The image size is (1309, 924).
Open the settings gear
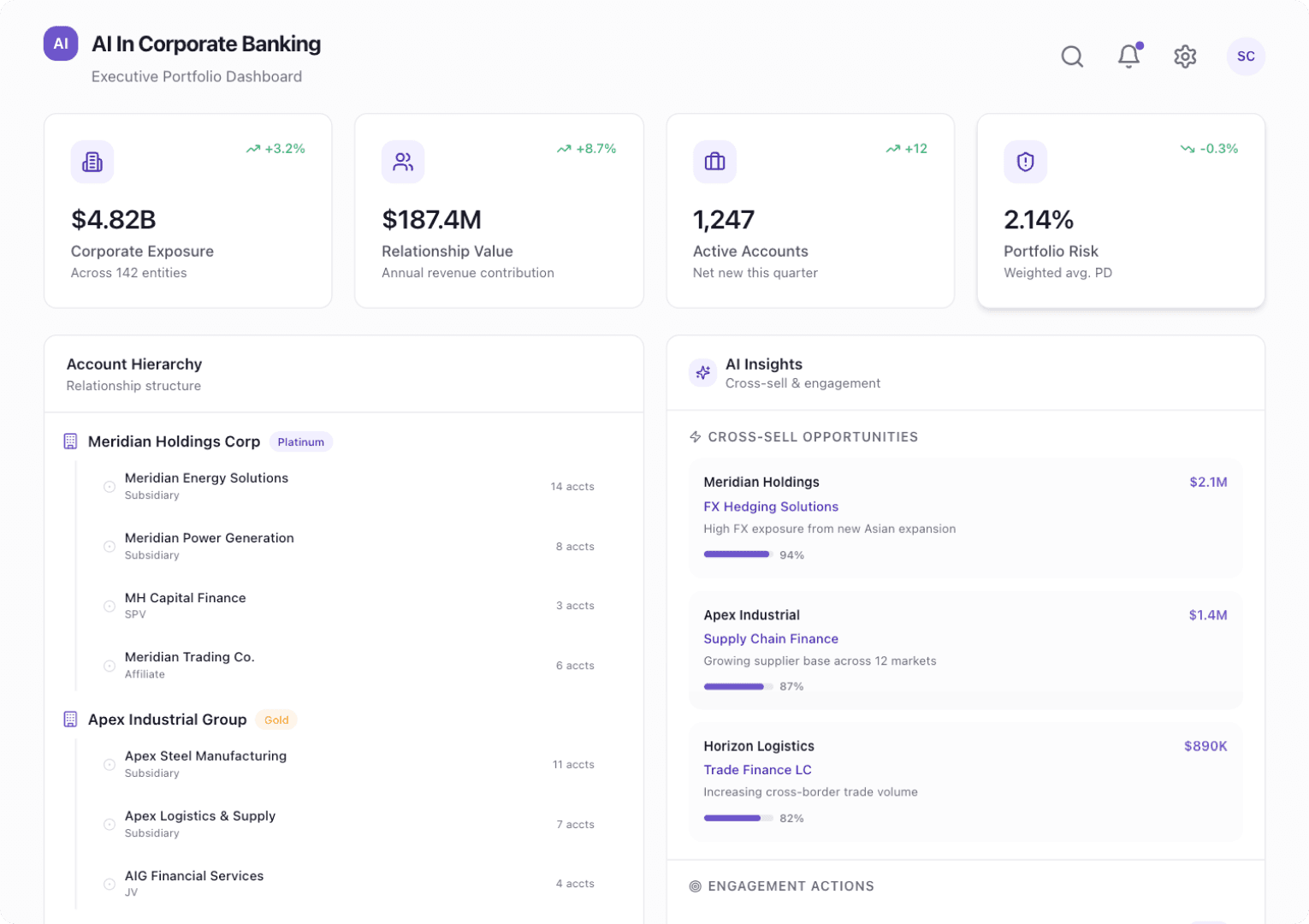(x=1185, y=56)
